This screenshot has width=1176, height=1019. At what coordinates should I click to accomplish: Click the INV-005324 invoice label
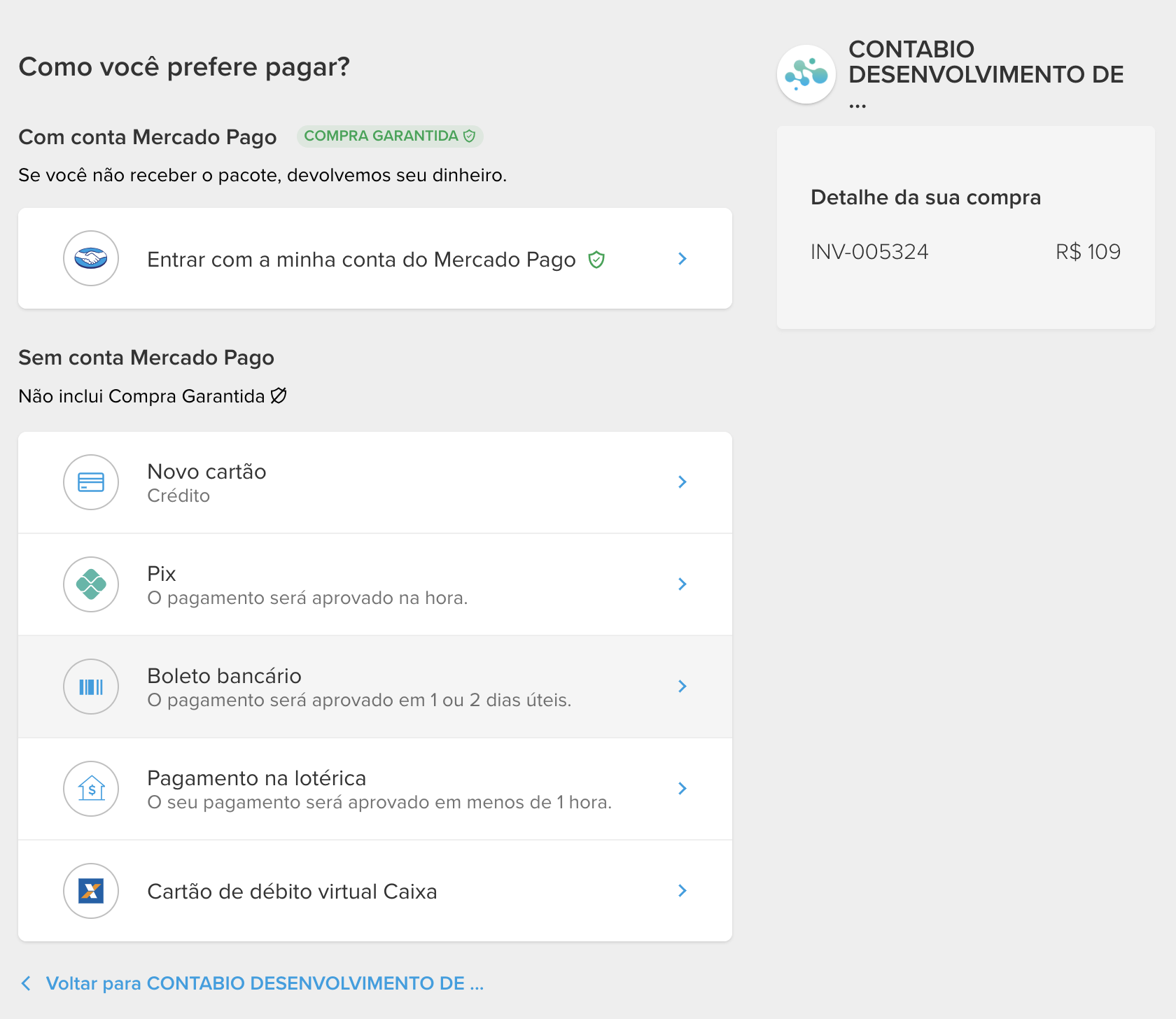coord(869,252)
